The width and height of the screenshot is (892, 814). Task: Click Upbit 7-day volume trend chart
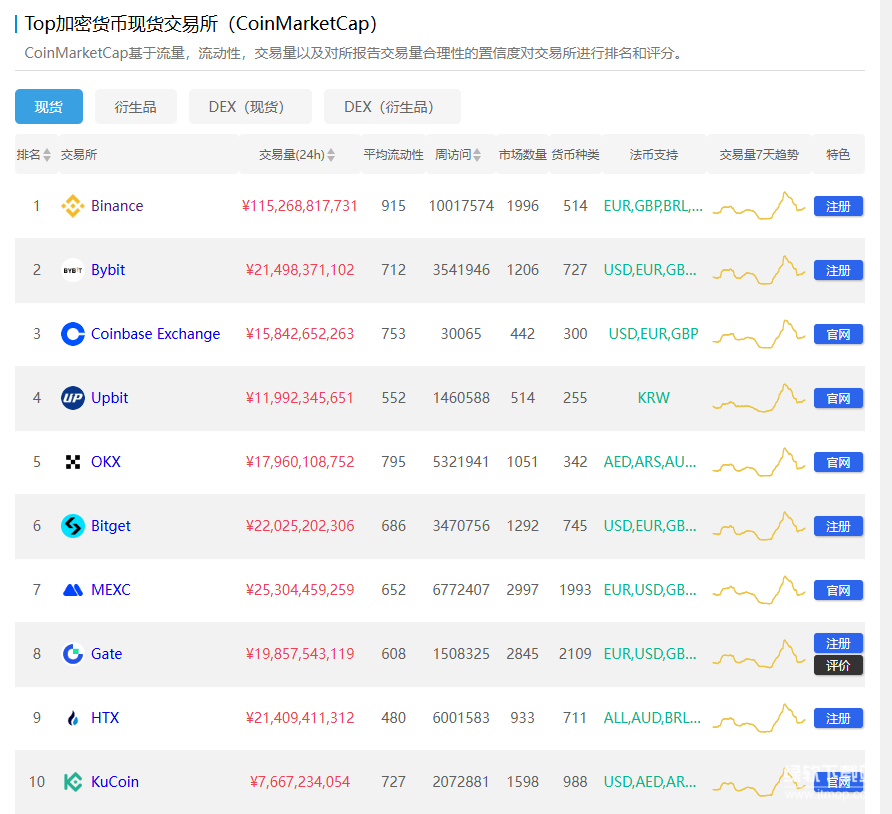point(759,398)
